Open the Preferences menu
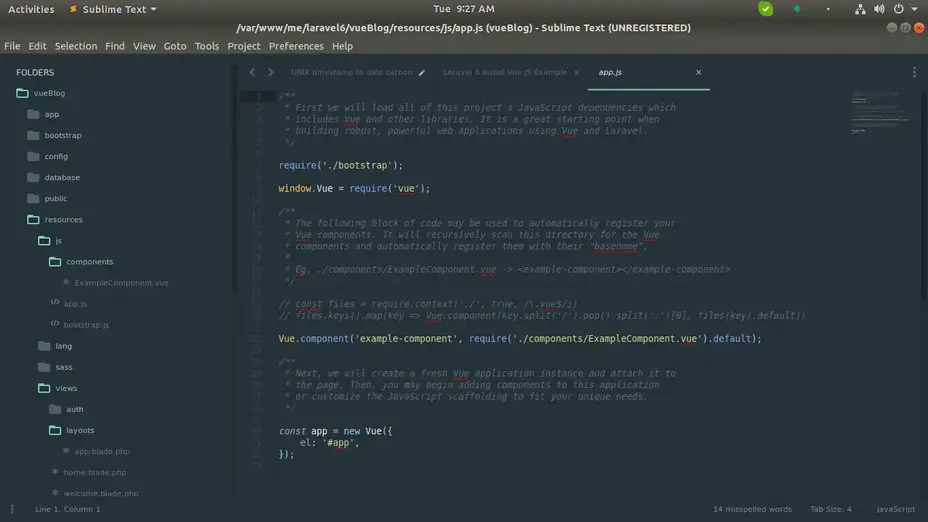 (296, 46)
